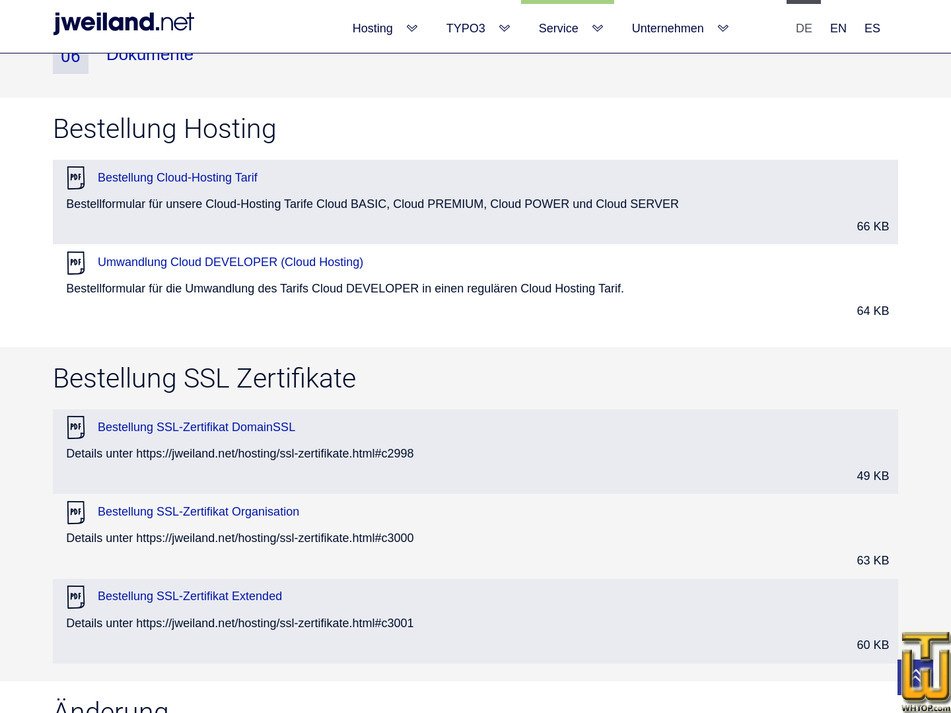The height and width of the screenshot is (713, 951).
Task: Open the Hosting navigation item
Action: [372, 28]
